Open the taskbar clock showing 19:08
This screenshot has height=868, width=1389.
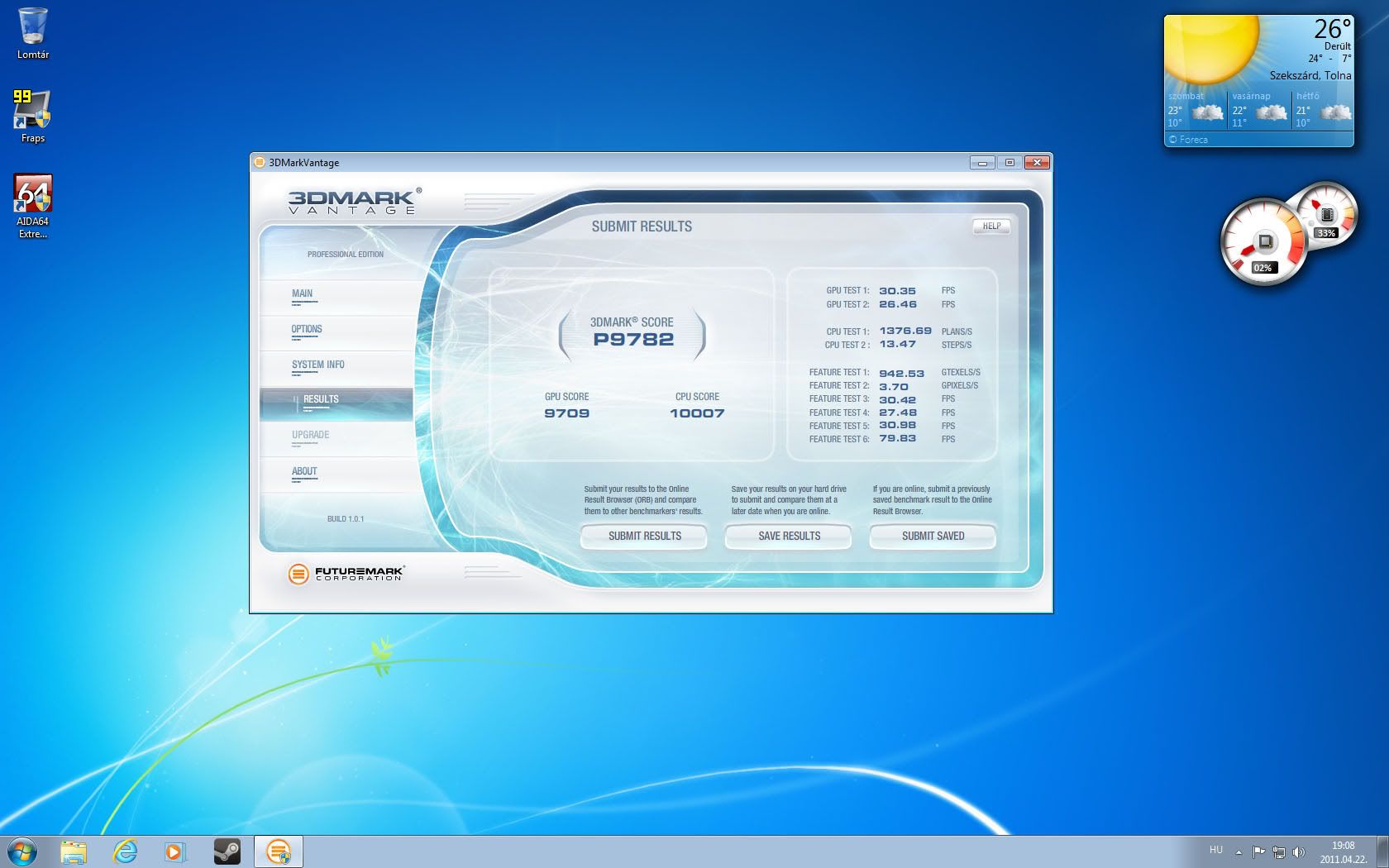point(1343,852)
